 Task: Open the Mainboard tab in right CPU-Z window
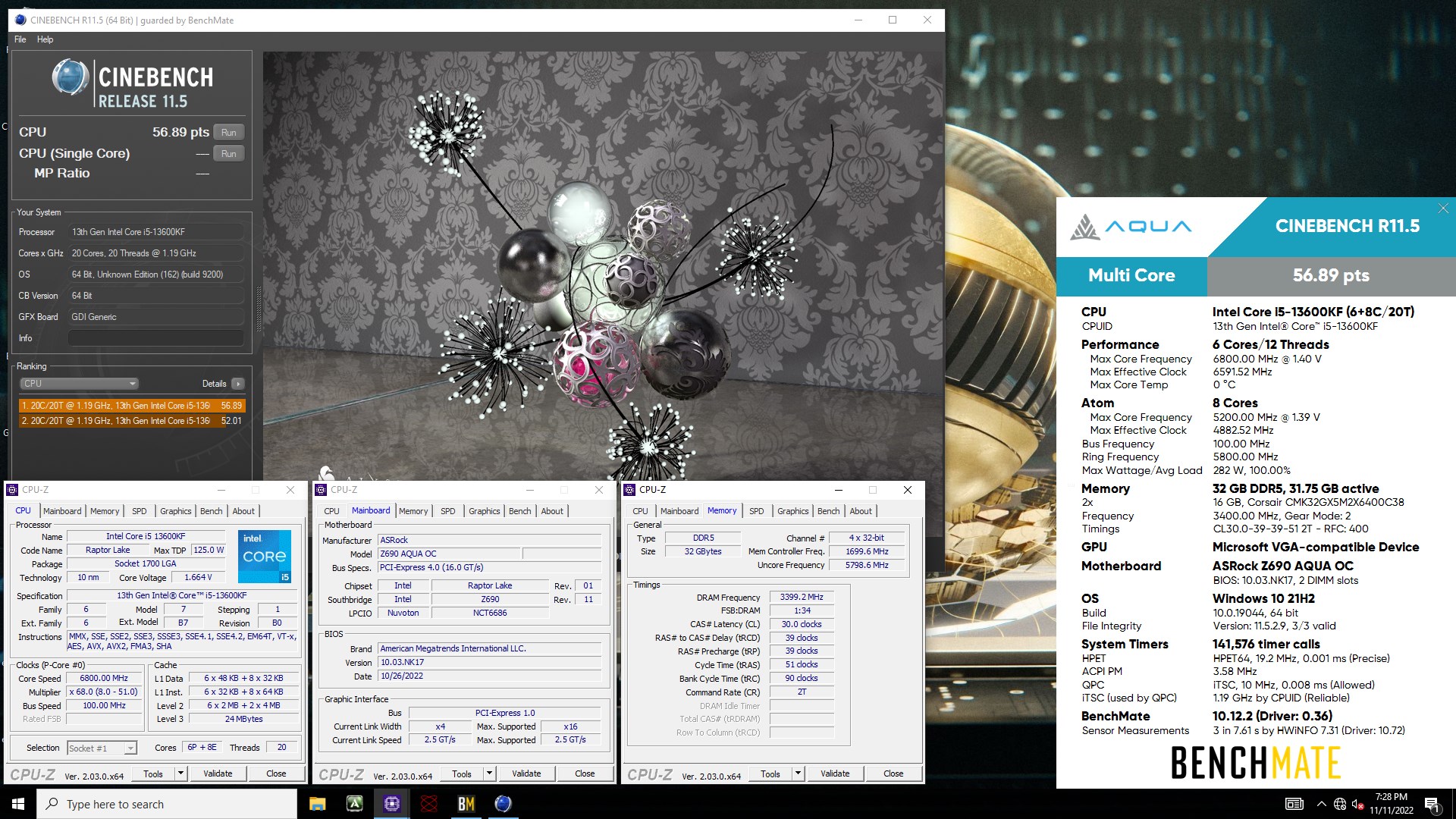(679, 511)
